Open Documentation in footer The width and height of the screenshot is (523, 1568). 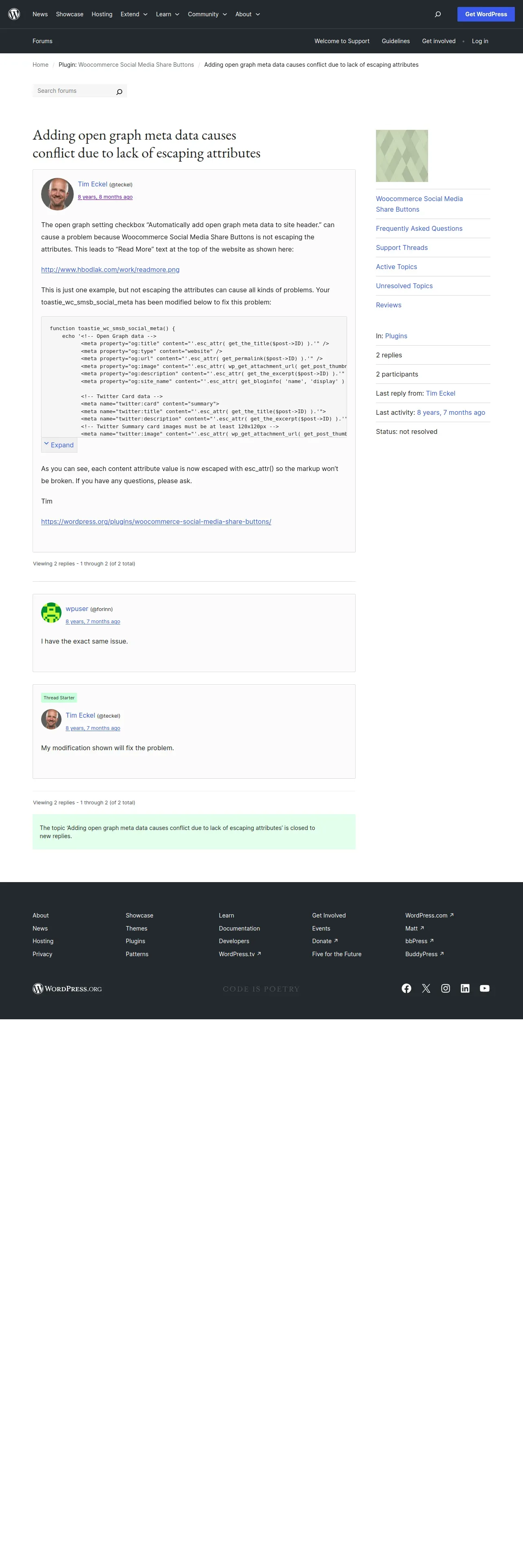(x=239, y=928)
